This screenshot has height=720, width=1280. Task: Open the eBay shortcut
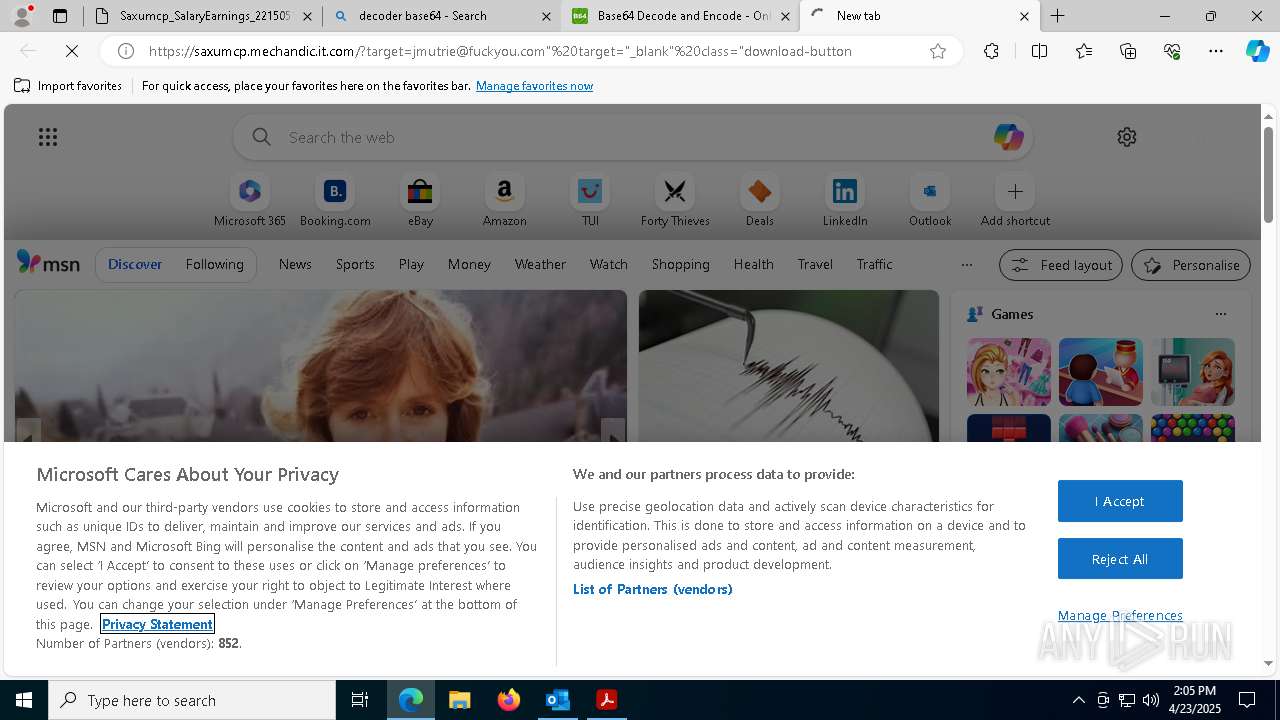pyautogui.click(x=420, y=200)
